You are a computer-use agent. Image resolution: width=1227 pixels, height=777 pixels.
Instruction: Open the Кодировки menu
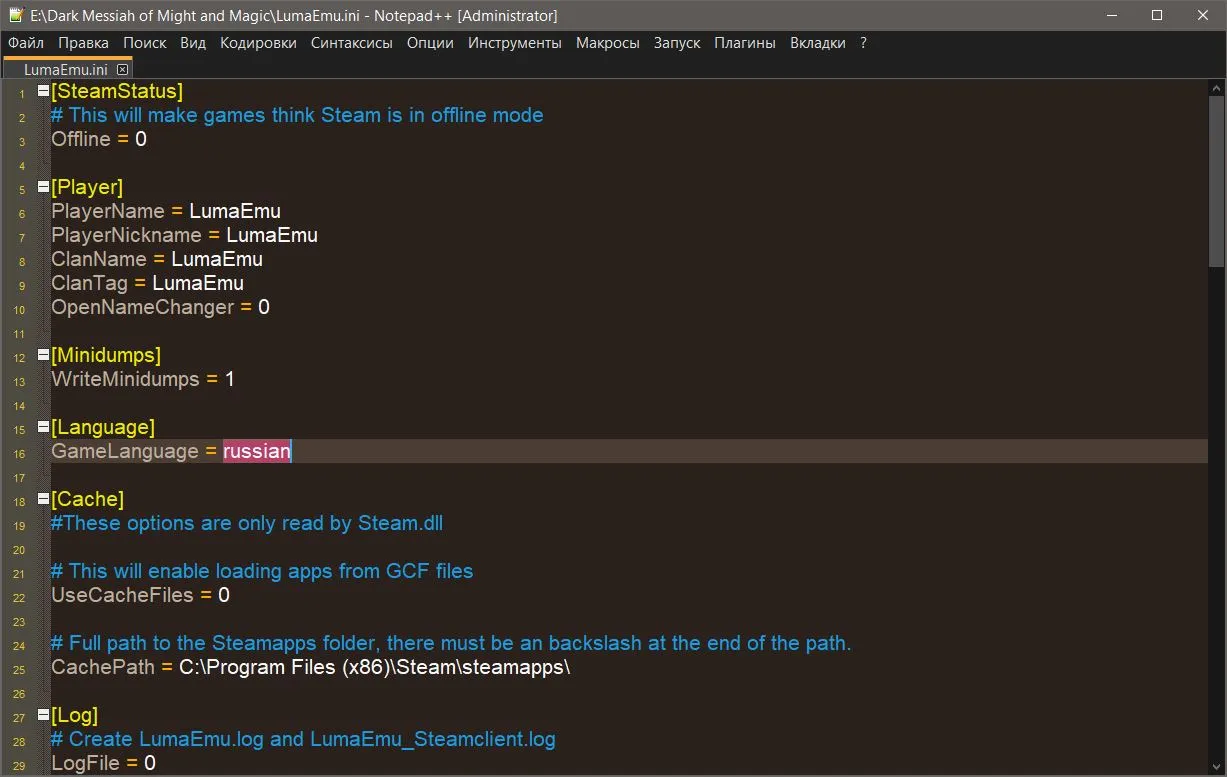click(x=258, y=43)
